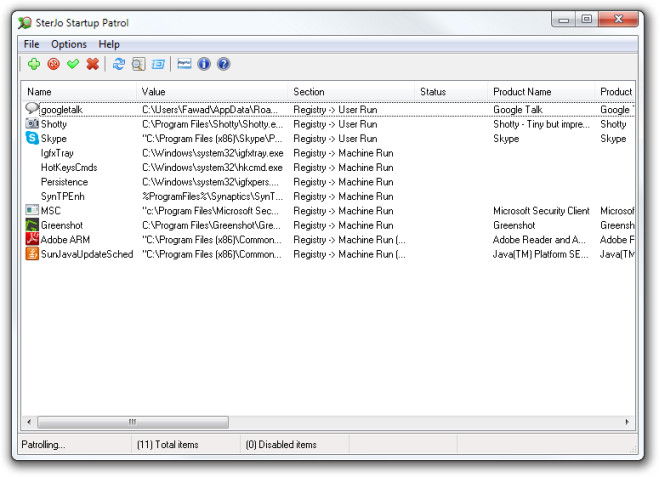Click the scrollbar left arrow
Image resolution: width=660 pixels, height=477 pixels.
[29, 422]
